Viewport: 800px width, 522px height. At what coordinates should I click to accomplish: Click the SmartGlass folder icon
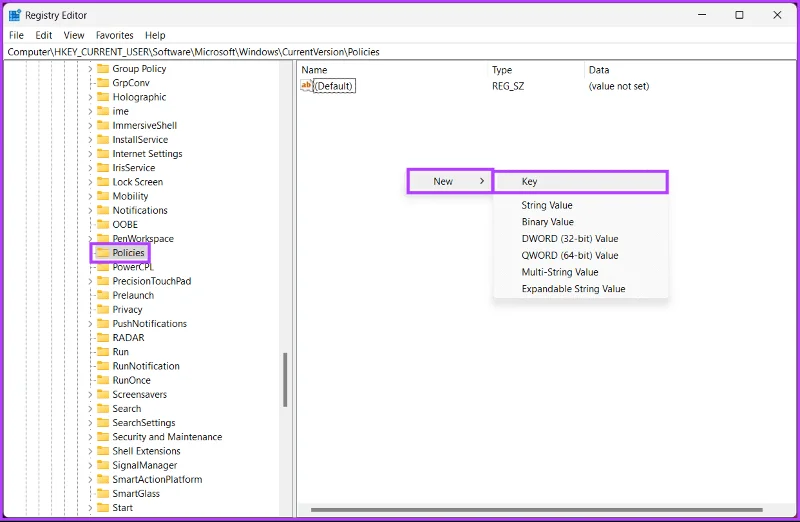pos(103,493)
